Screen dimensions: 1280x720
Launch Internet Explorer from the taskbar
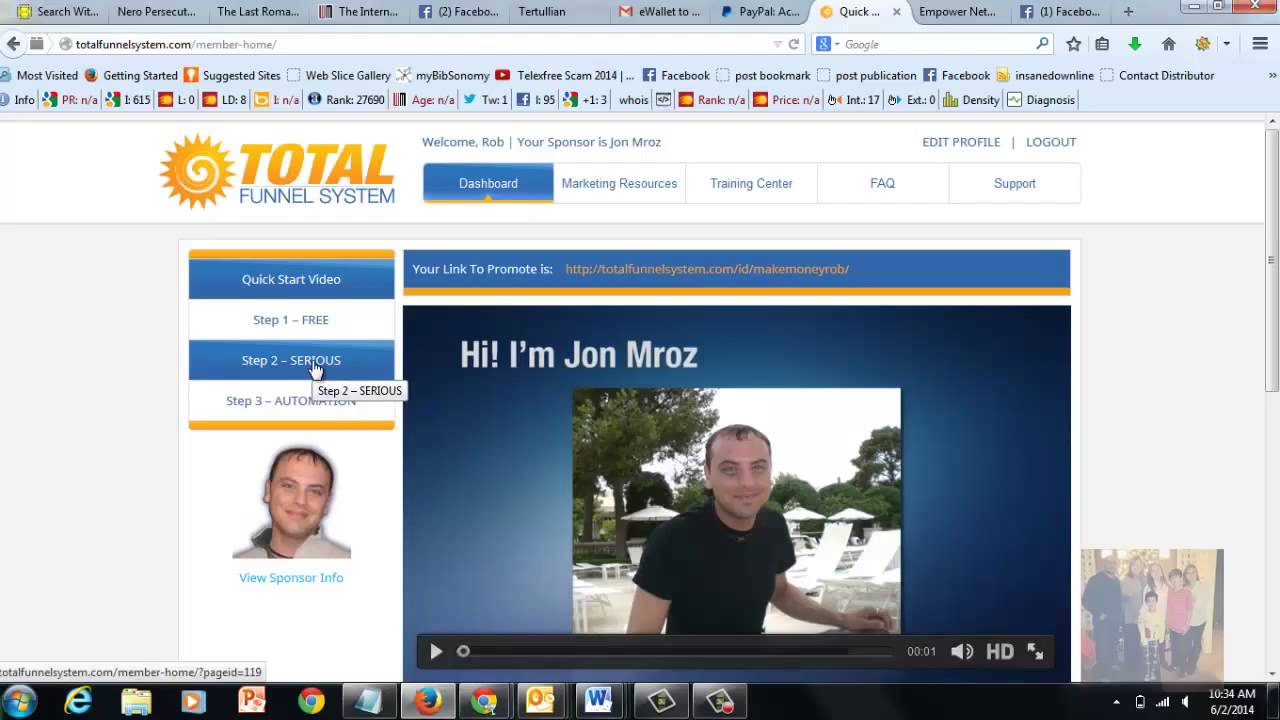pos(78,701)
